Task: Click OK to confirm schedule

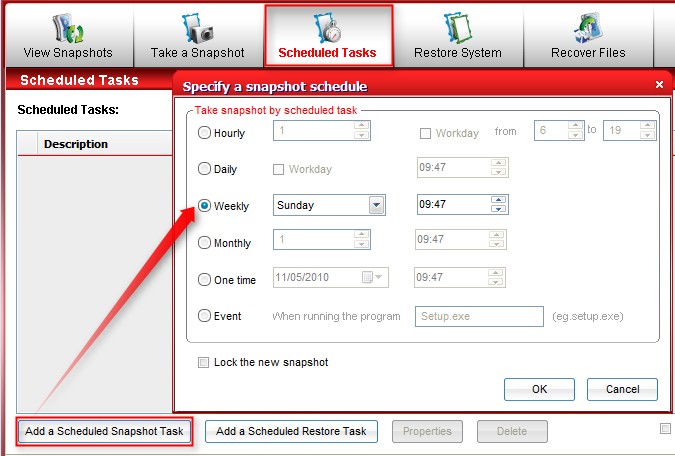Action: point(539,389)
